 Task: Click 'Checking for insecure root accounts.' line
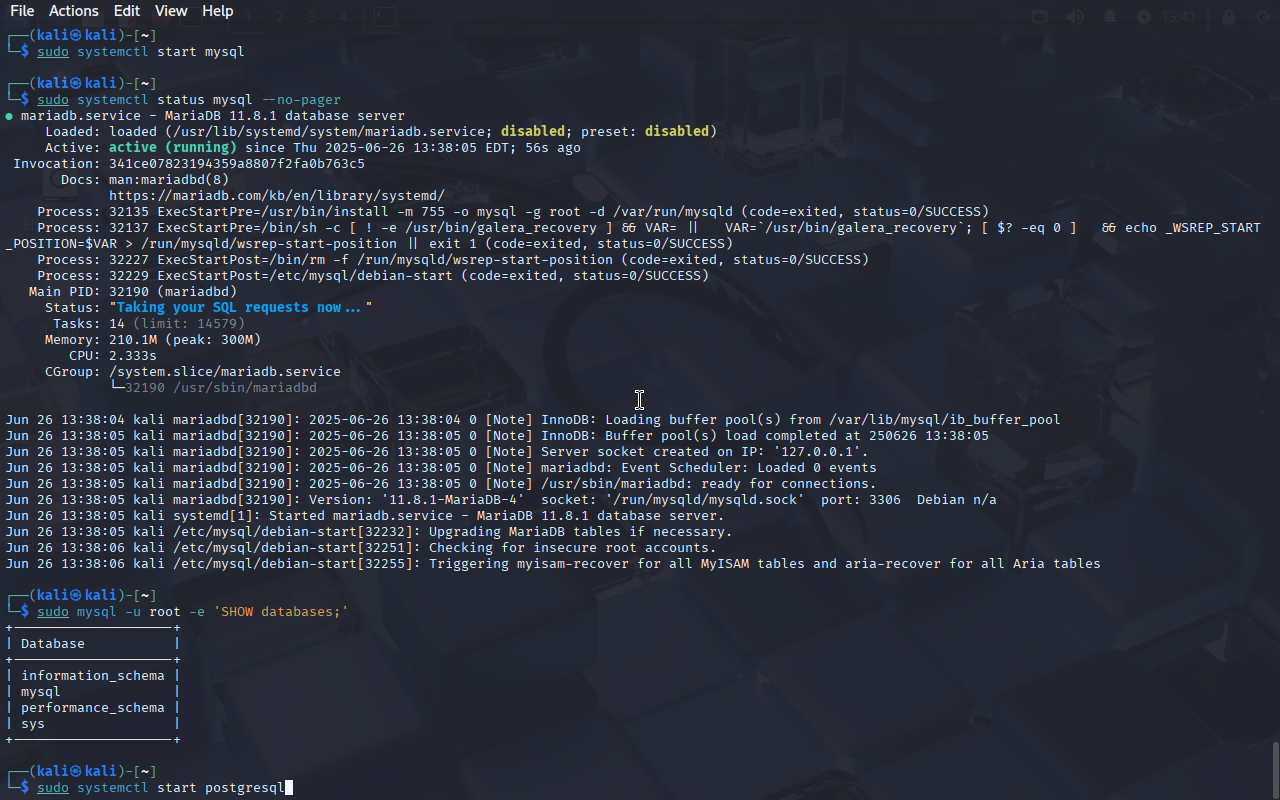tap(361, 547)
